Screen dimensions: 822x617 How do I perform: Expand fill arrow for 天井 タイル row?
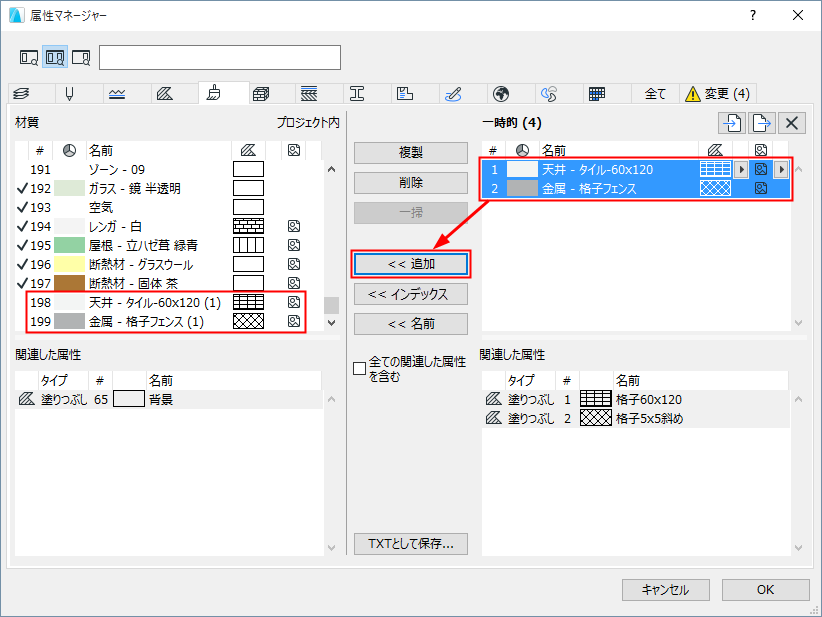click(741, 169)
